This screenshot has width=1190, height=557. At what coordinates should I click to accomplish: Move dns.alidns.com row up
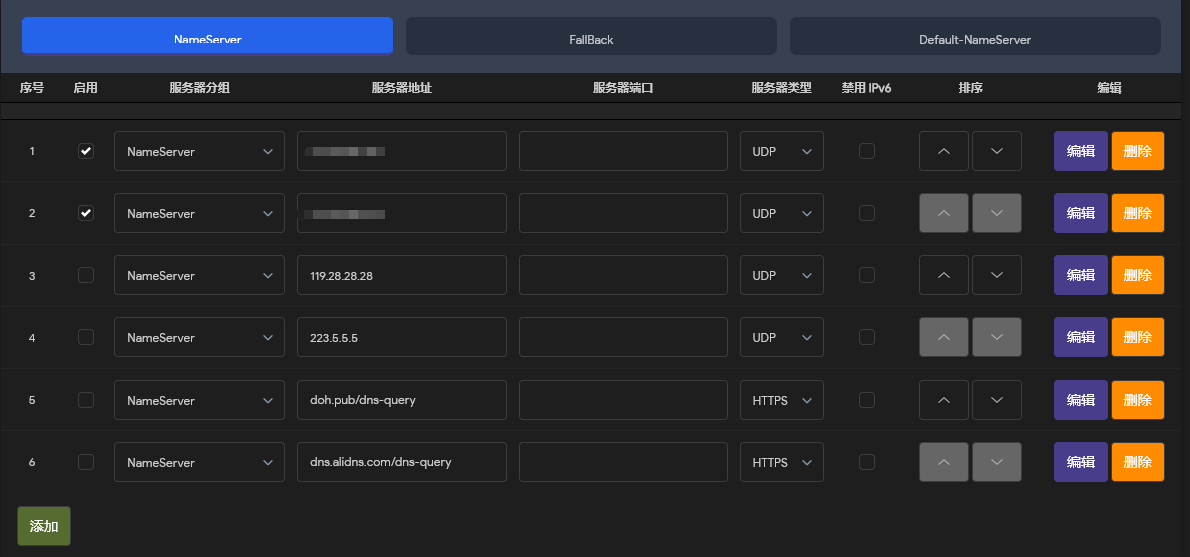[x=943, y=462]
